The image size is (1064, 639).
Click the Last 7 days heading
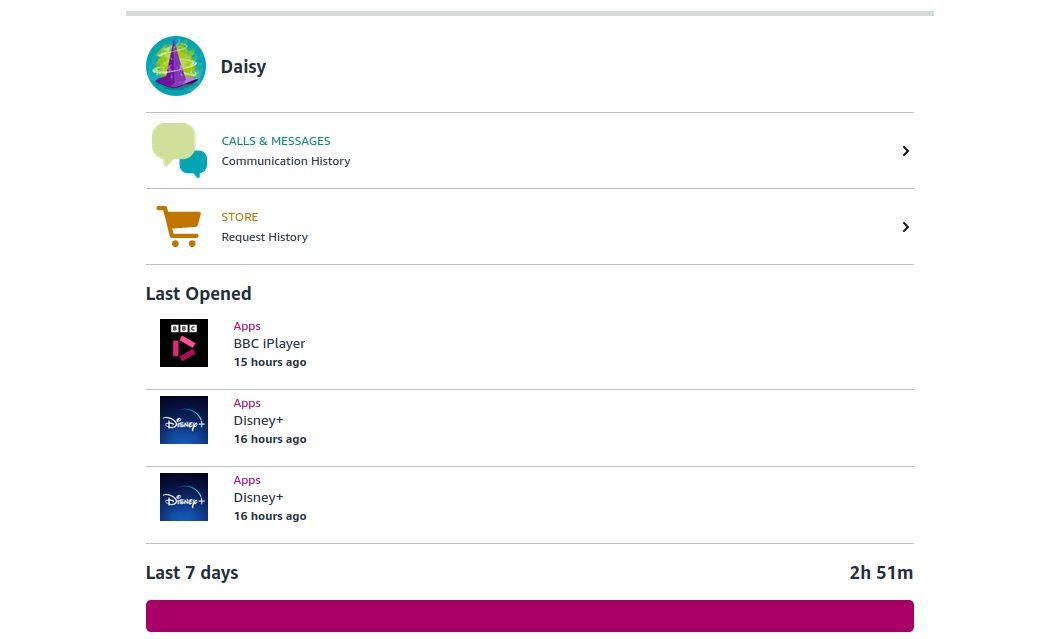click(192, 573)
